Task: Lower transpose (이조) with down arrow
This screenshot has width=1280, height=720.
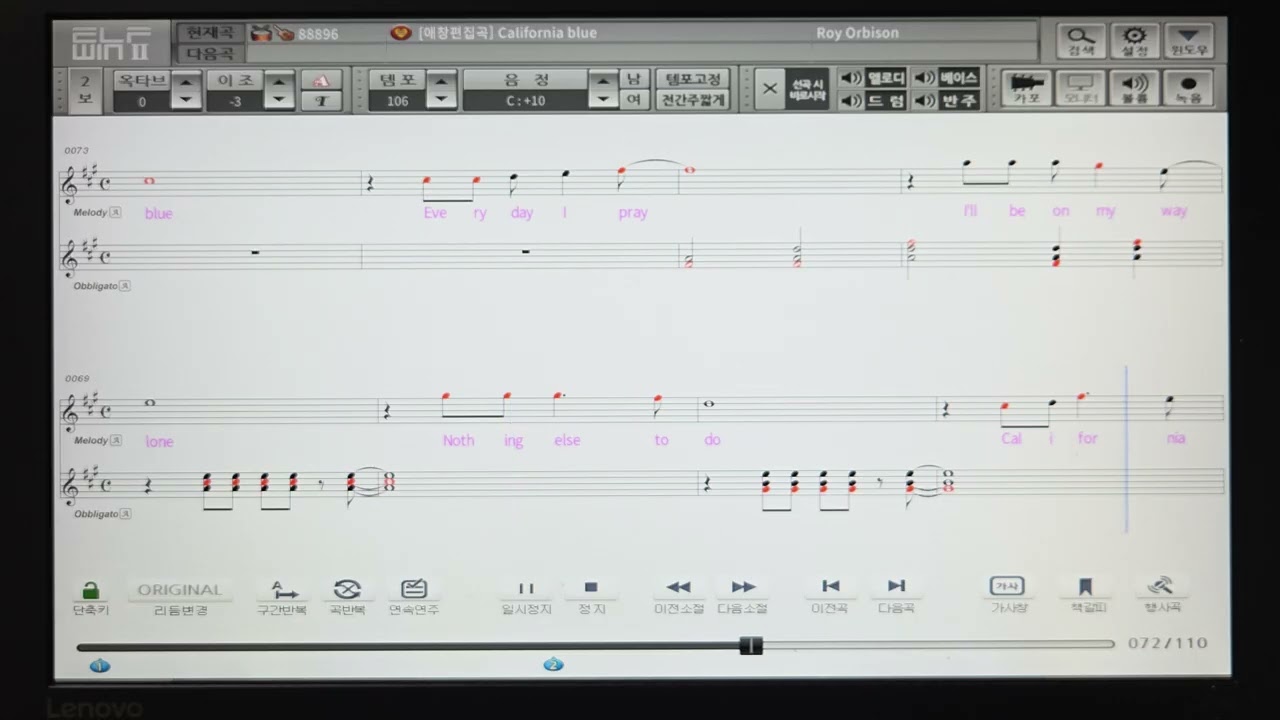Action: click(281, 100)
